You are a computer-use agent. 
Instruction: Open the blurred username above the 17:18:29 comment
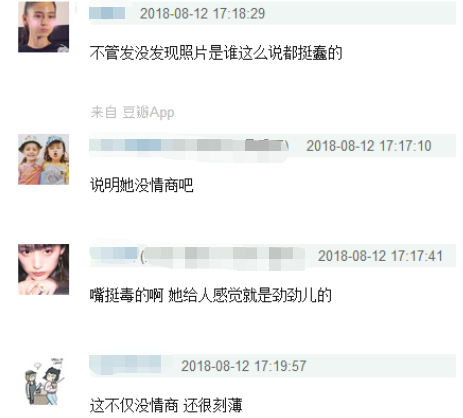point(107,13)
